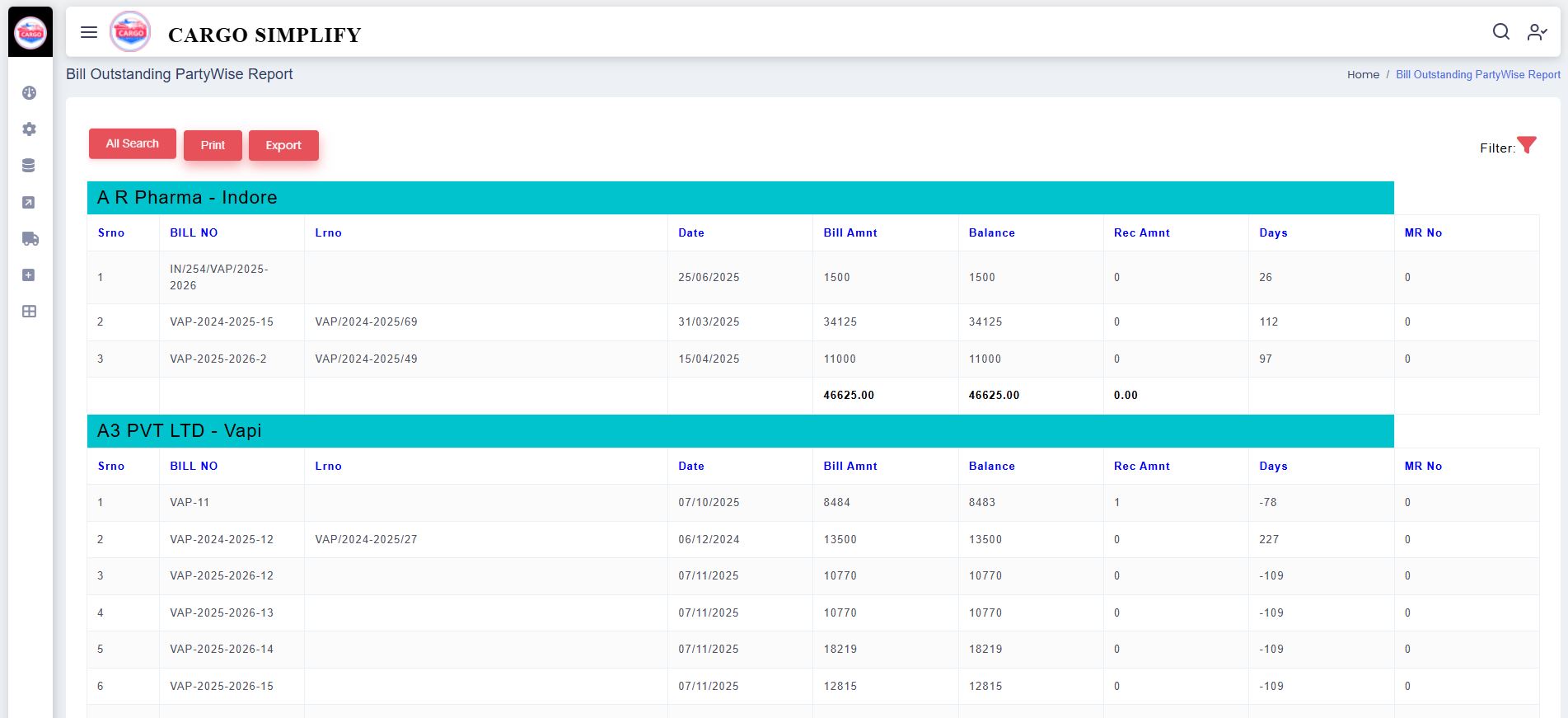Click the search magnifier icon in header
This screenshot has height=718, width=1568.
coord(1500,31)
